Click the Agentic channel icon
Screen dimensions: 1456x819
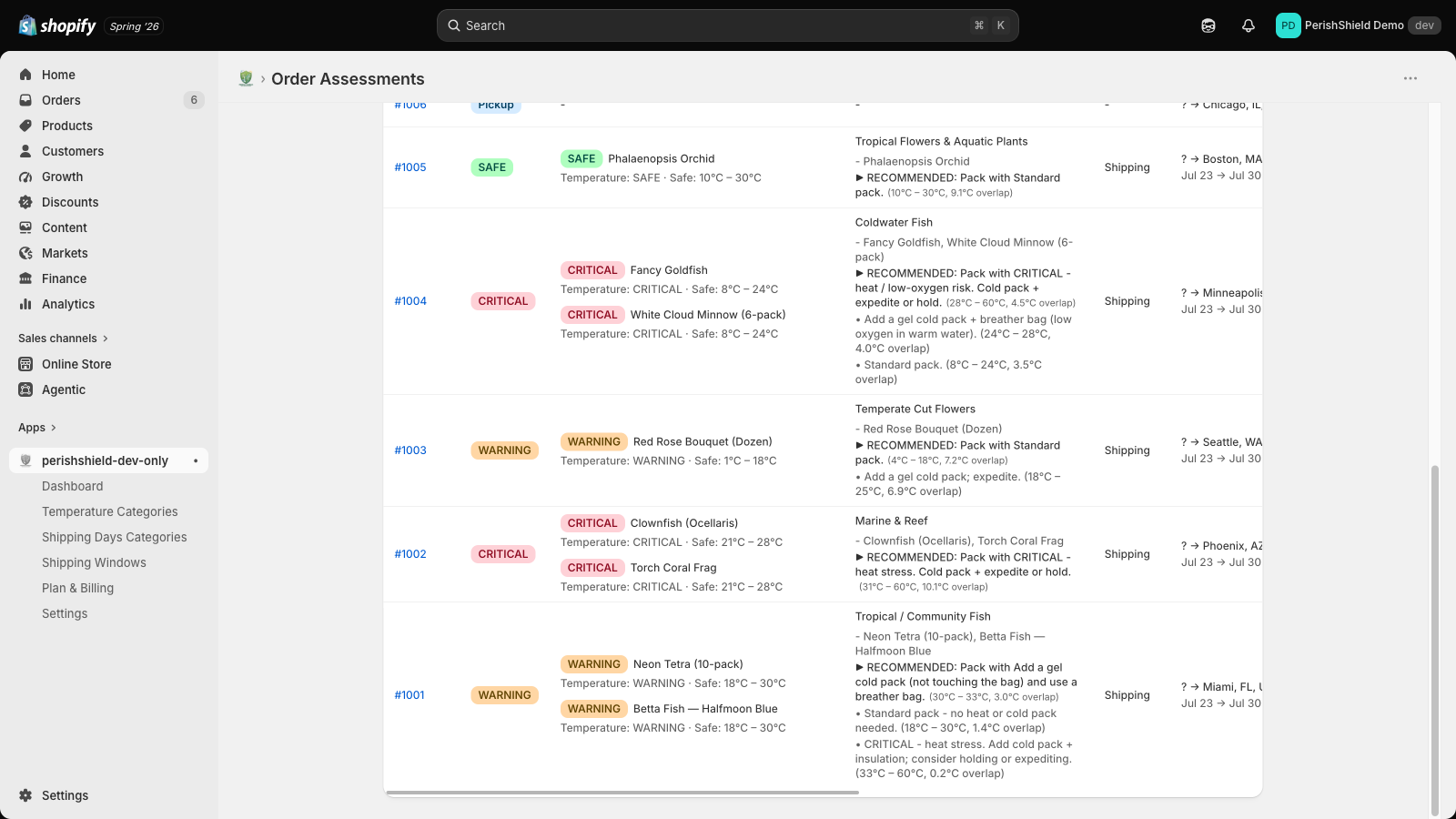click(25, 389)
